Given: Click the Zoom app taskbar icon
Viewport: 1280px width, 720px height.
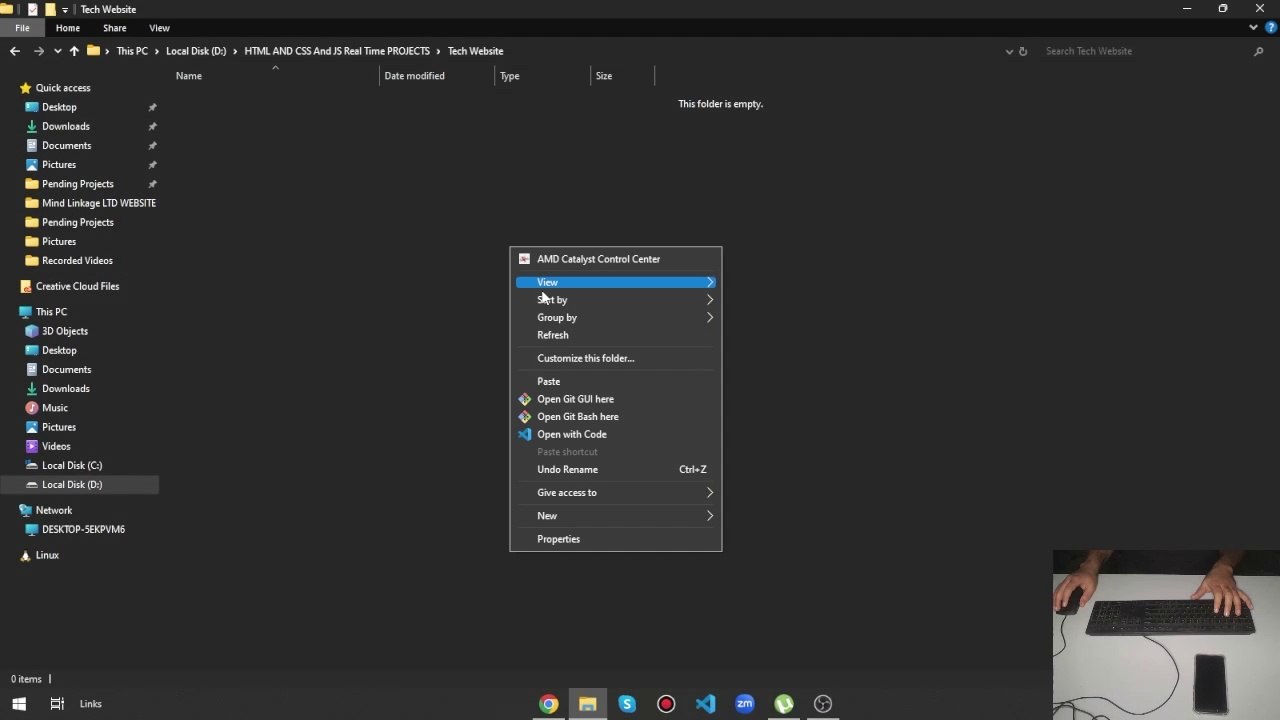Looking at the screenshot, I should point(745,704).
